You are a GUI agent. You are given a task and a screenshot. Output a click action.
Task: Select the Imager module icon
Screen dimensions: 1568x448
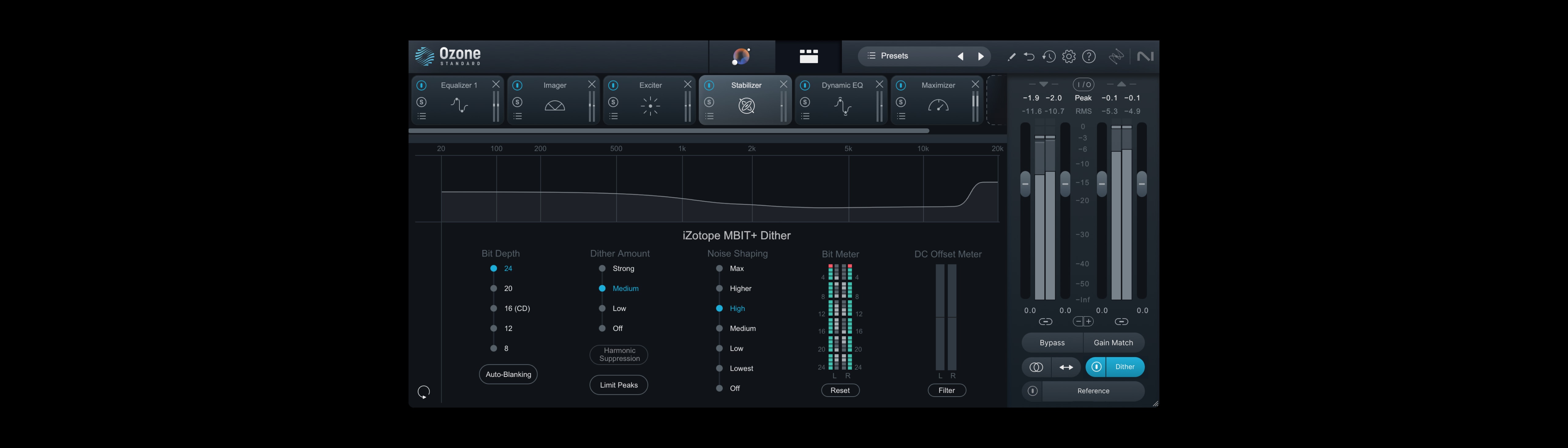[x=555, y=106]
